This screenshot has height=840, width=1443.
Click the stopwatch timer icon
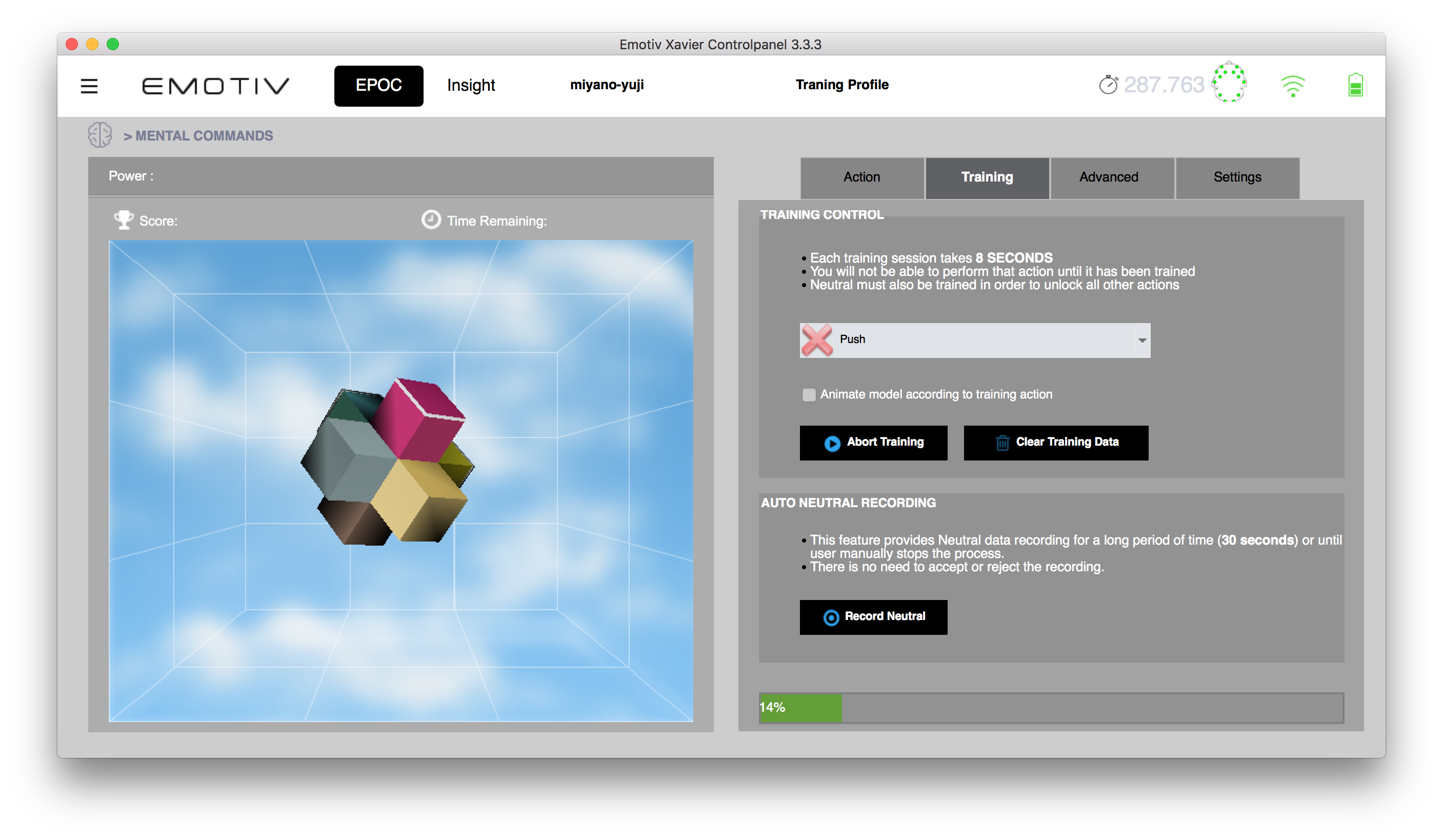pos(1108,85)
